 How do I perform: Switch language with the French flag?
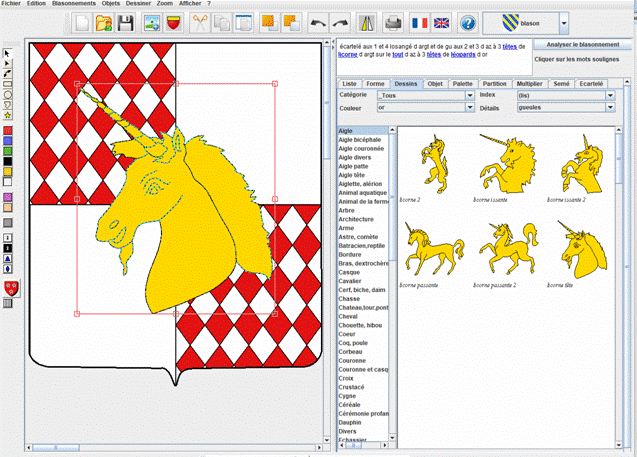(x=418, y=22)
